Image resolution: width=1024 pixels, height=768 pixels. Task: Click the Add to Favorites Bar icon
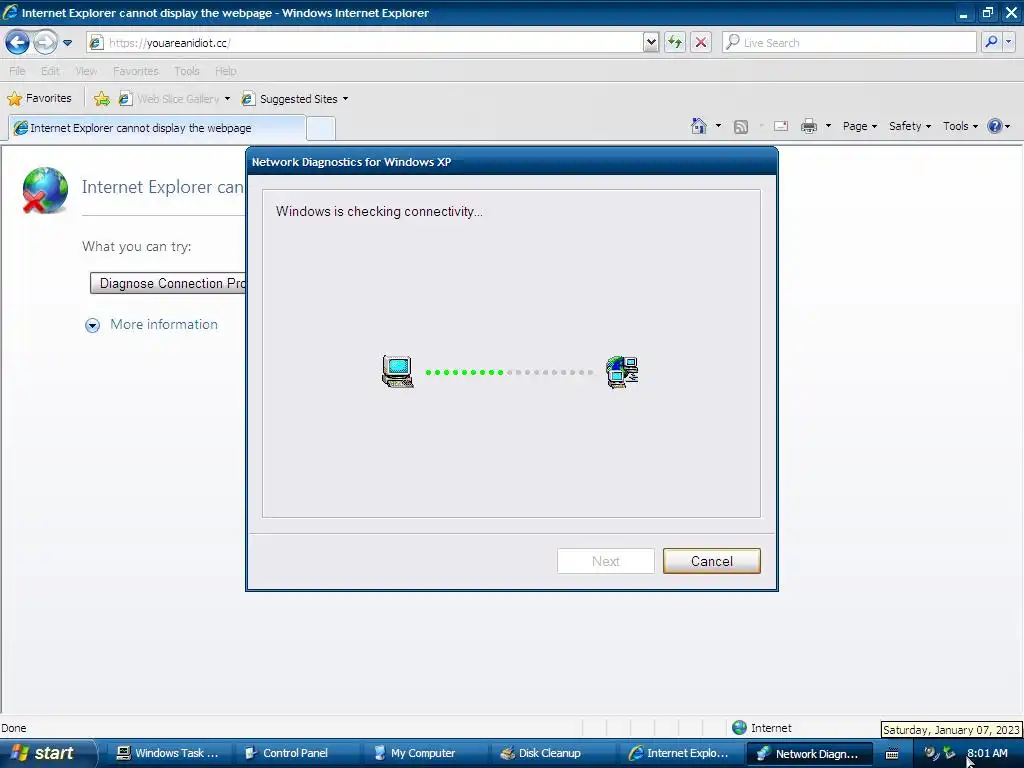click(x=102, y=99)
